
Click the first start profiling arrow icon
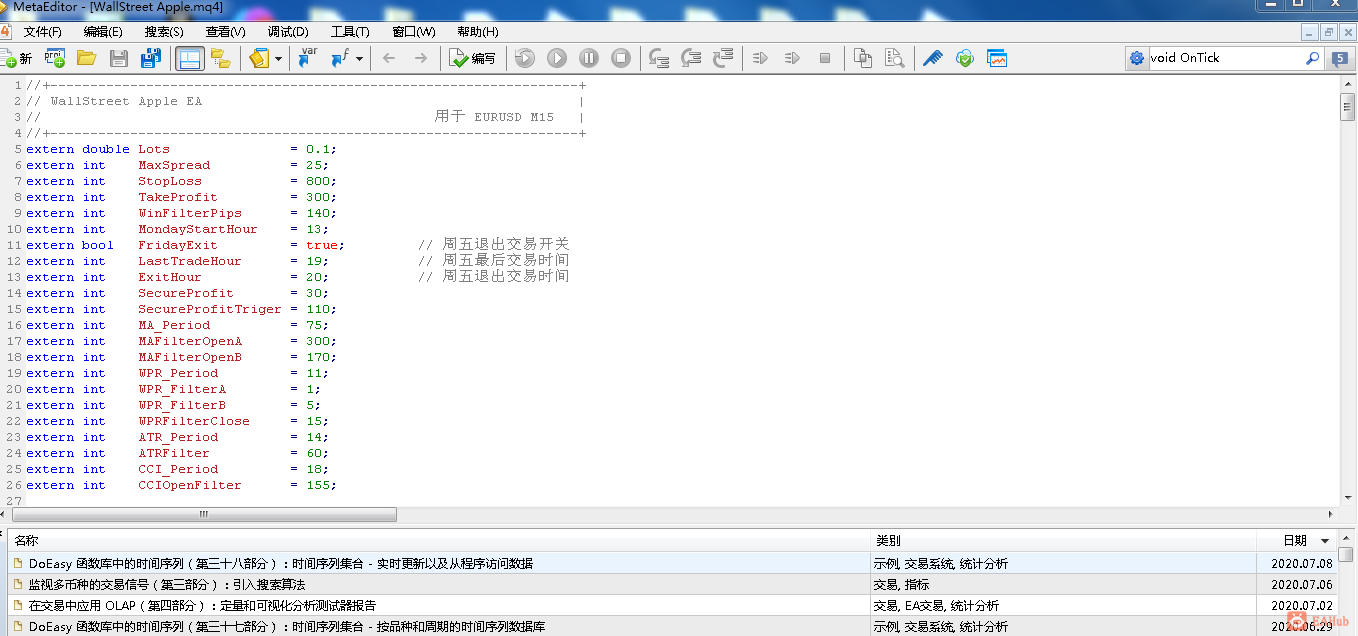(x=760, y=58)
